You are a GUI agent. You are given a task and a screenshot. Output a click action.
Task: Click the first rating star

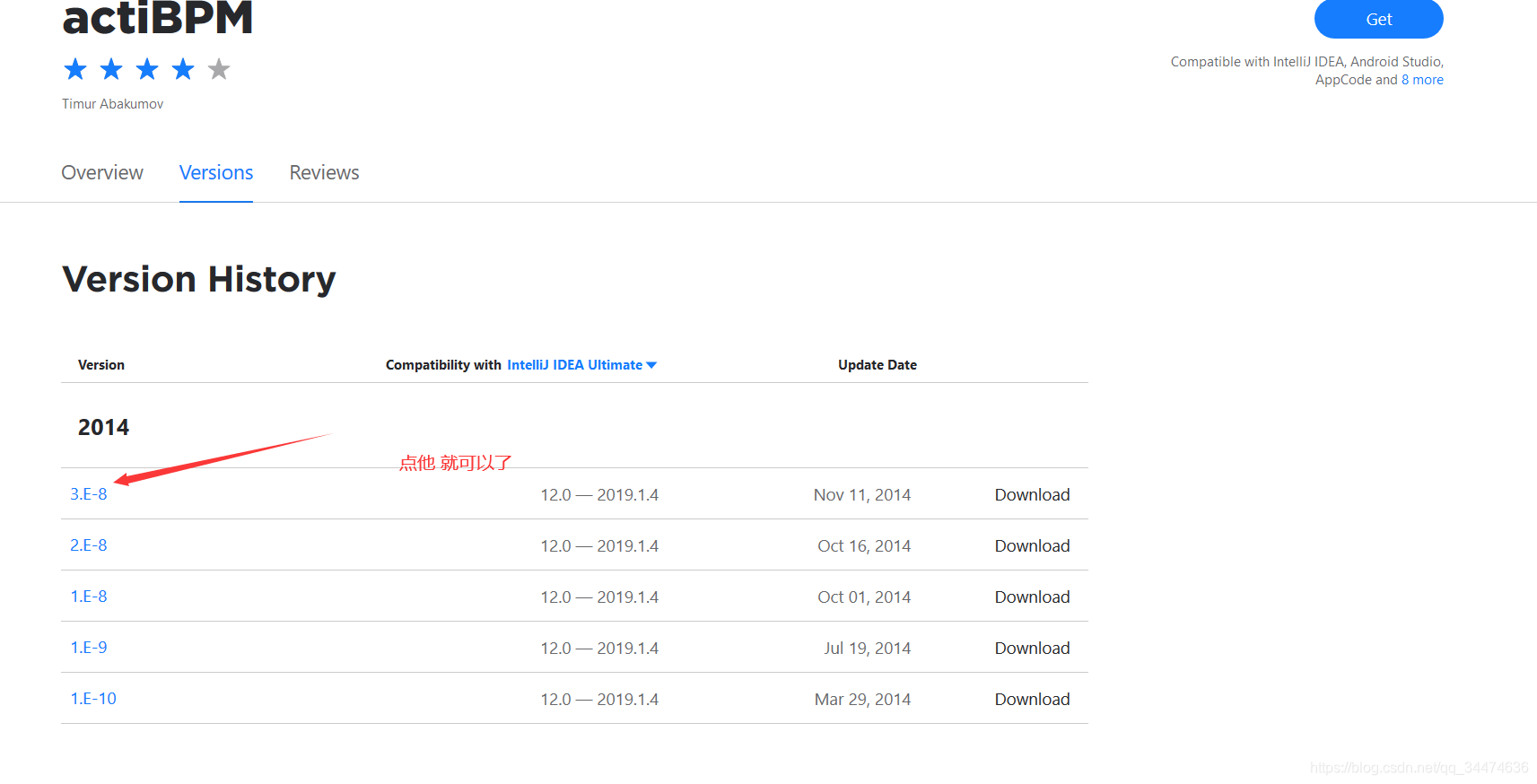75,69
